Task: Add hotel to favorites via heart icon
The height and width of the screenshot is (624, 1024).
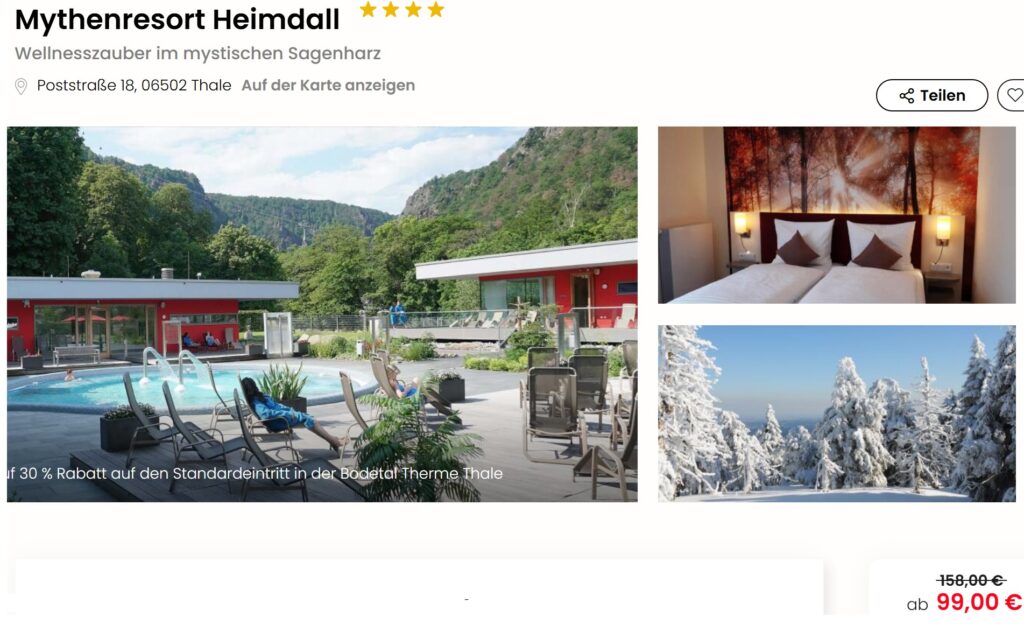Action: (1014, 95)
